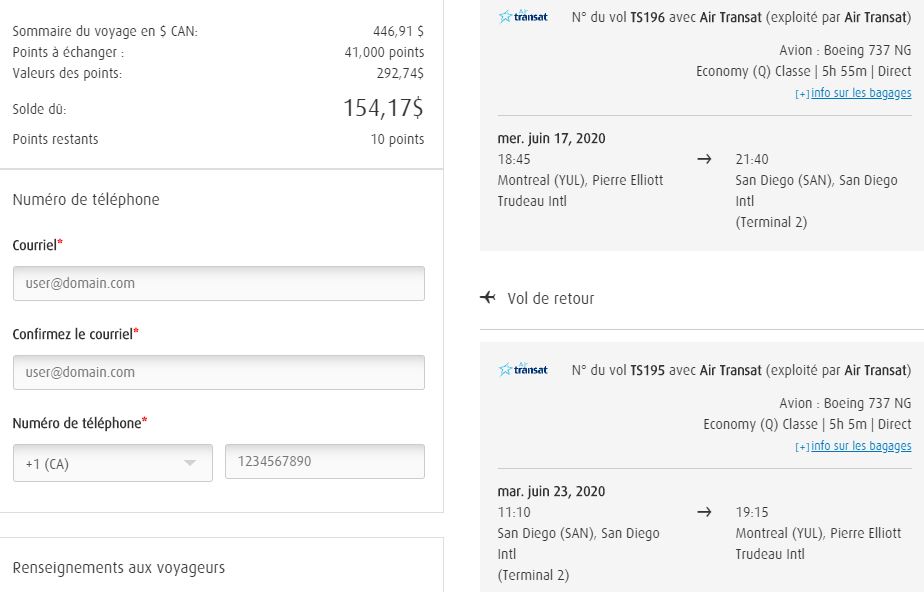
Task: Click the 'Confirmez le courriel' input field
Action: point(215,371)
